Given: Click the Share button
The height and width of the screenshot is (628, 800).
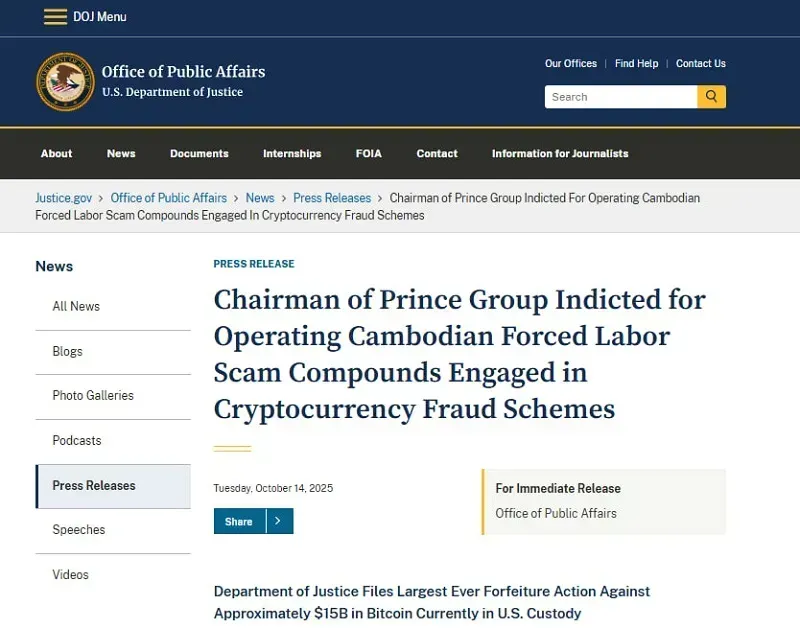Looking at the screenshot, I should click(239, 521).
